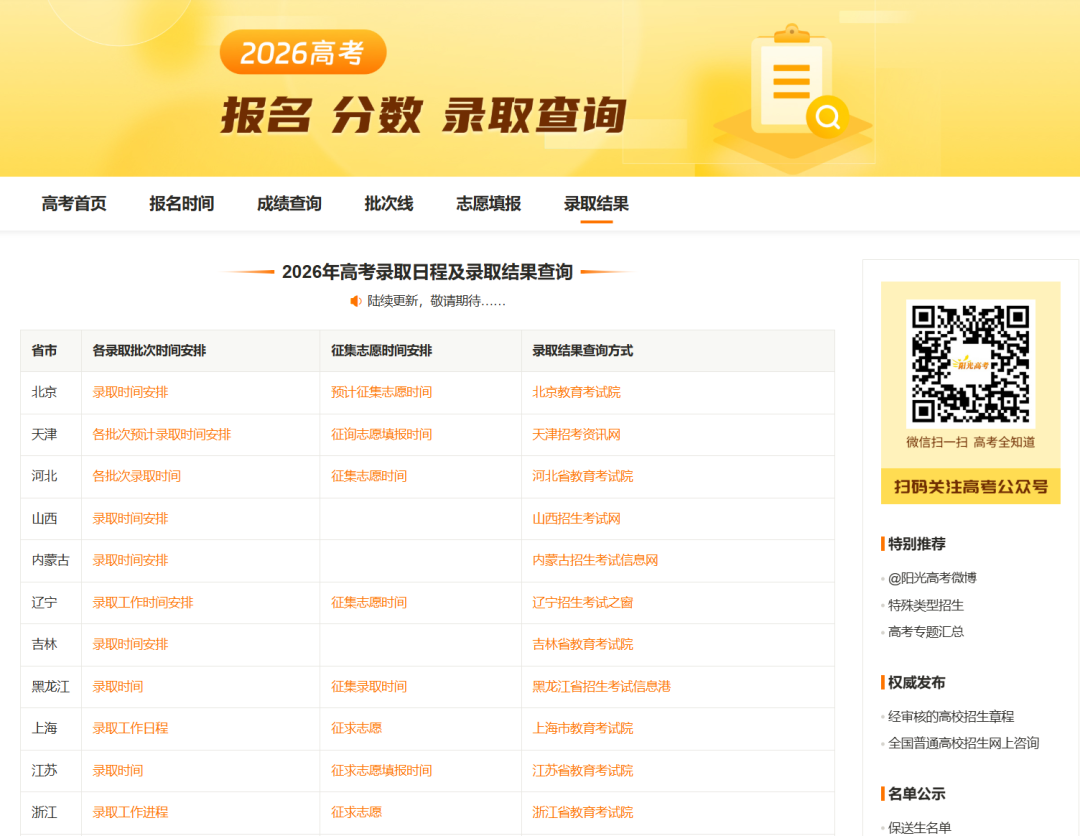This screenshot has height=836, width=1080.
Task: Visit 江苏省教育考试院 link
Action: point(583,771)
